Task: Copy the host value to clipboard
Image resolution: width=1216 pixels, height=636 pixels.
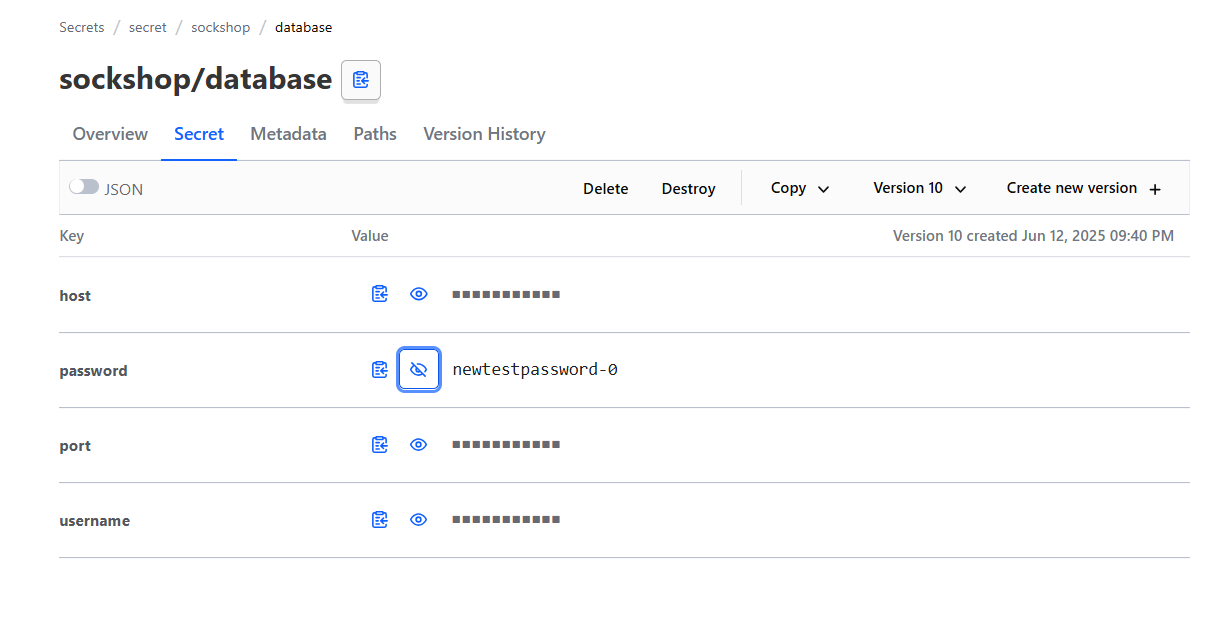Action: tap(380, 294)
